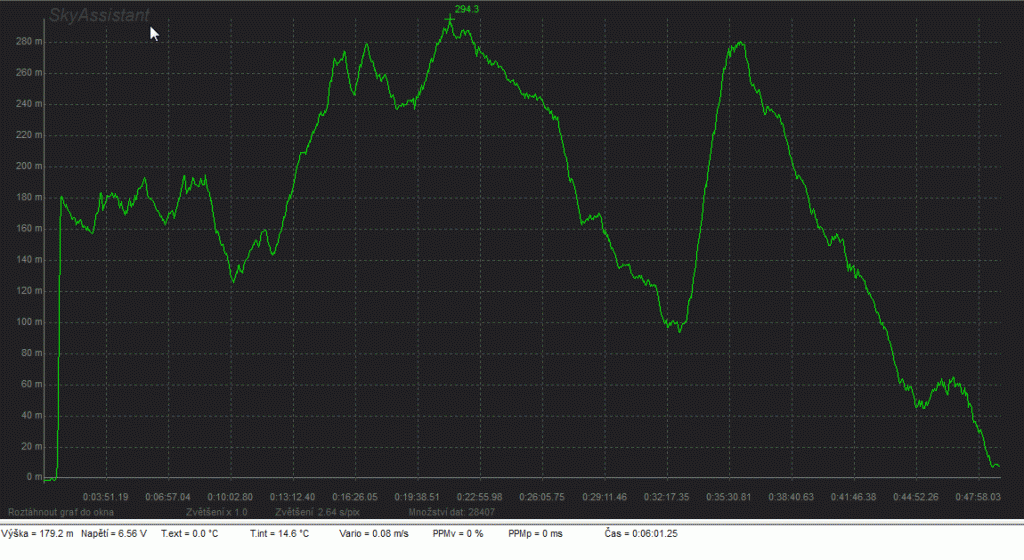Select the 0:19:38.51 time axis label
Screen dimensions: 1024x560
pyautogui.click(x=413, y=496)
